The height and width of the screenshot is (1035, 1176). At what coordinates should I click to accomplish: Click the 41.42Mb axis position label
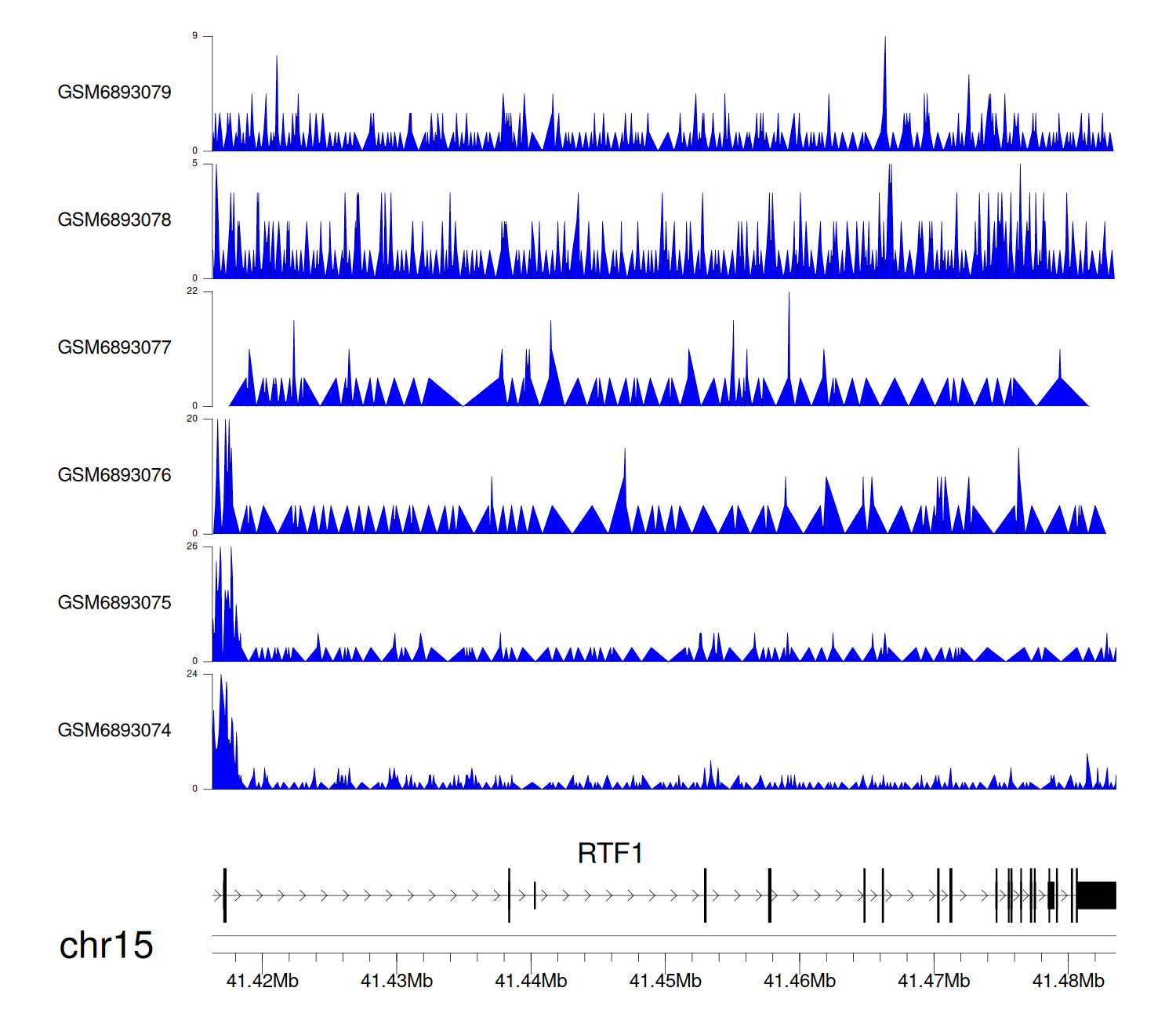tap(262, 981)
